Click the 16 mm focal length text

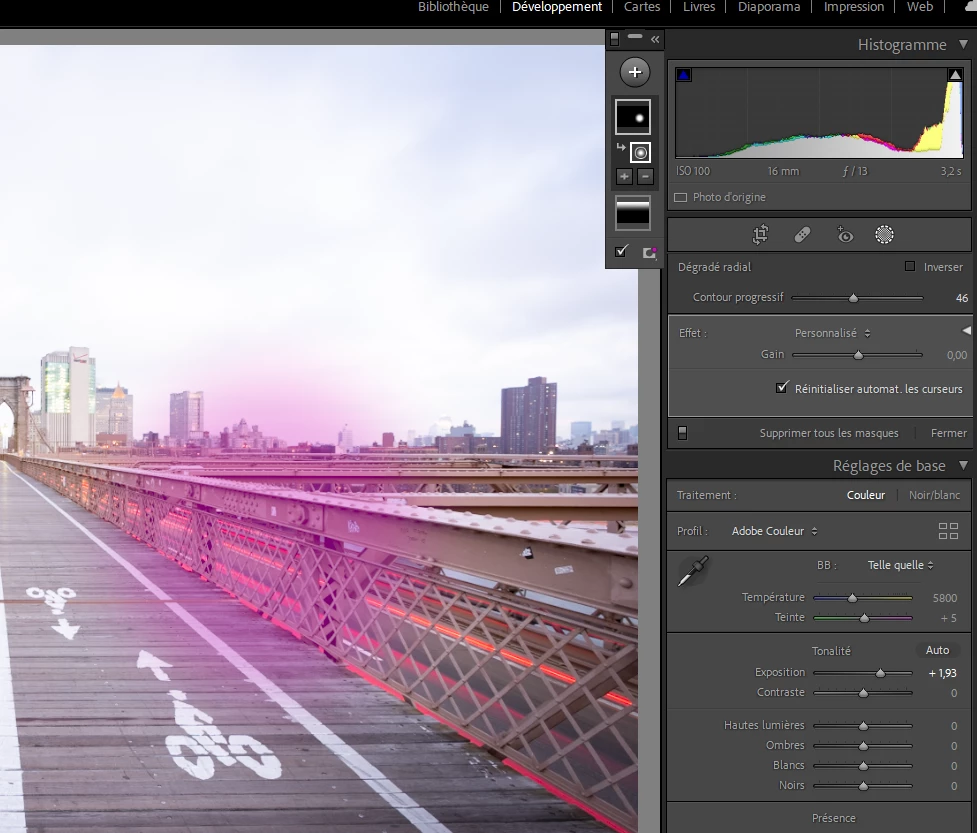[783, 171]
